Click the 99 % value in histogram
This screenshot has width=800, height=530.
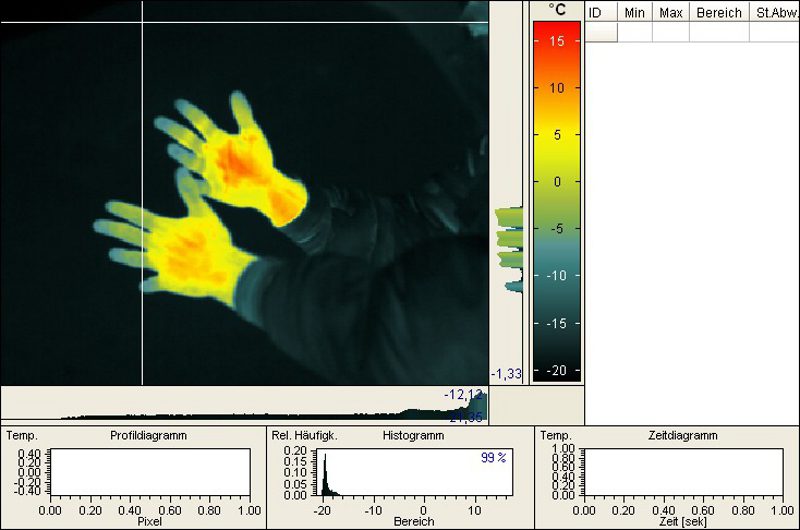click(x=494, y=457)
